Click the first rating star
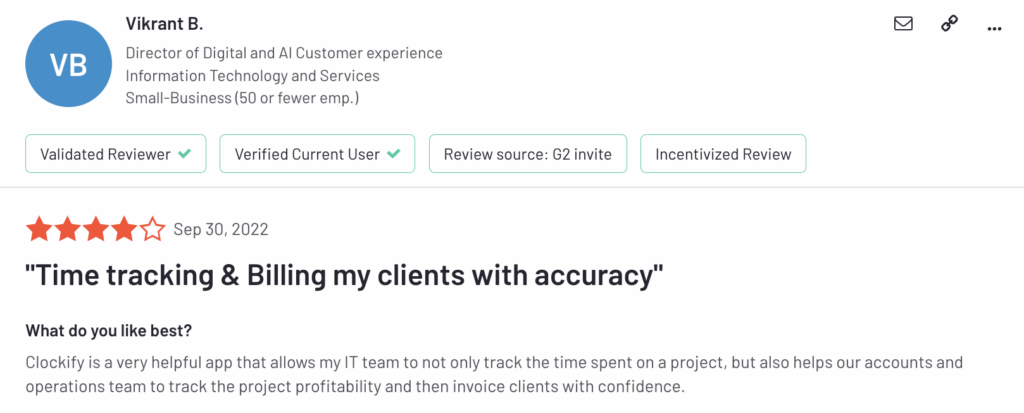 [39, 229]
